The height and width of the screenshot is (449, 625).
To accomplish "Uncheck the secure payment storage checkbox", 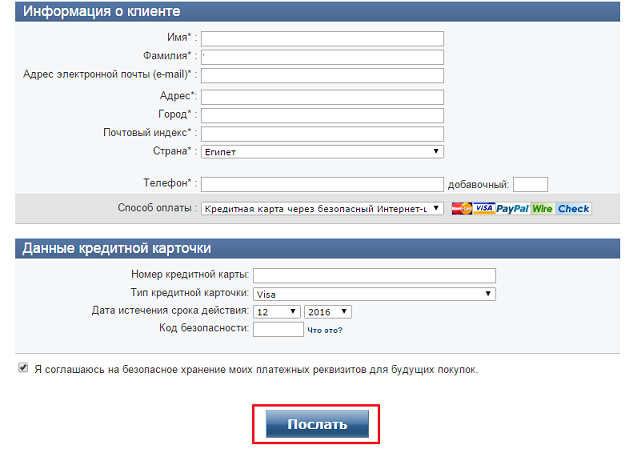I will tap(23, 368).
